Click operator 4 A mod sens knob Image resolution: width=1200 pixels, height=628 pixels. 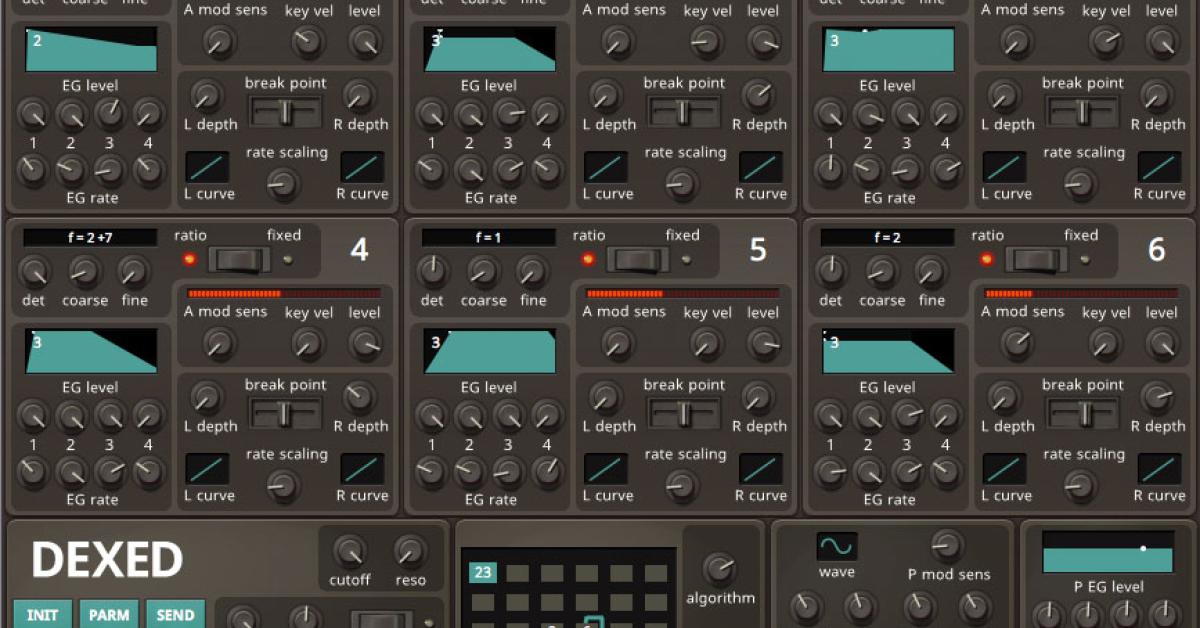(218, 343)
